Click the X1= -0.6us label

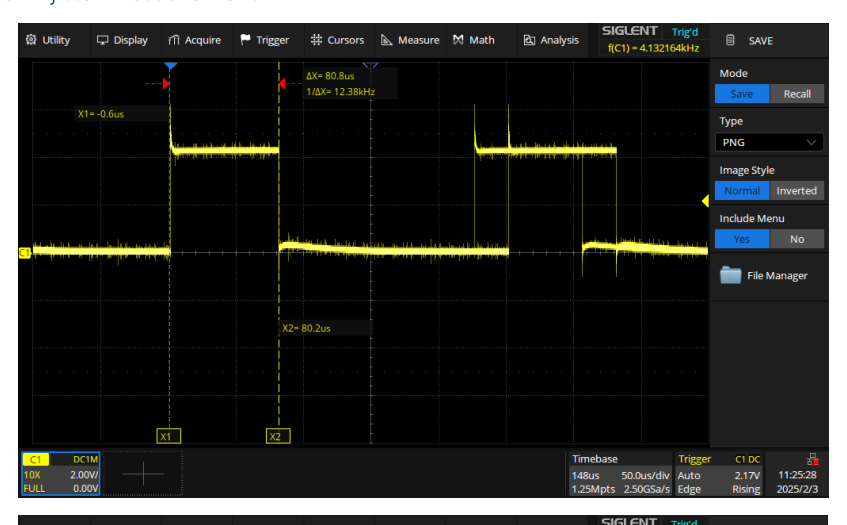[100, 114]
